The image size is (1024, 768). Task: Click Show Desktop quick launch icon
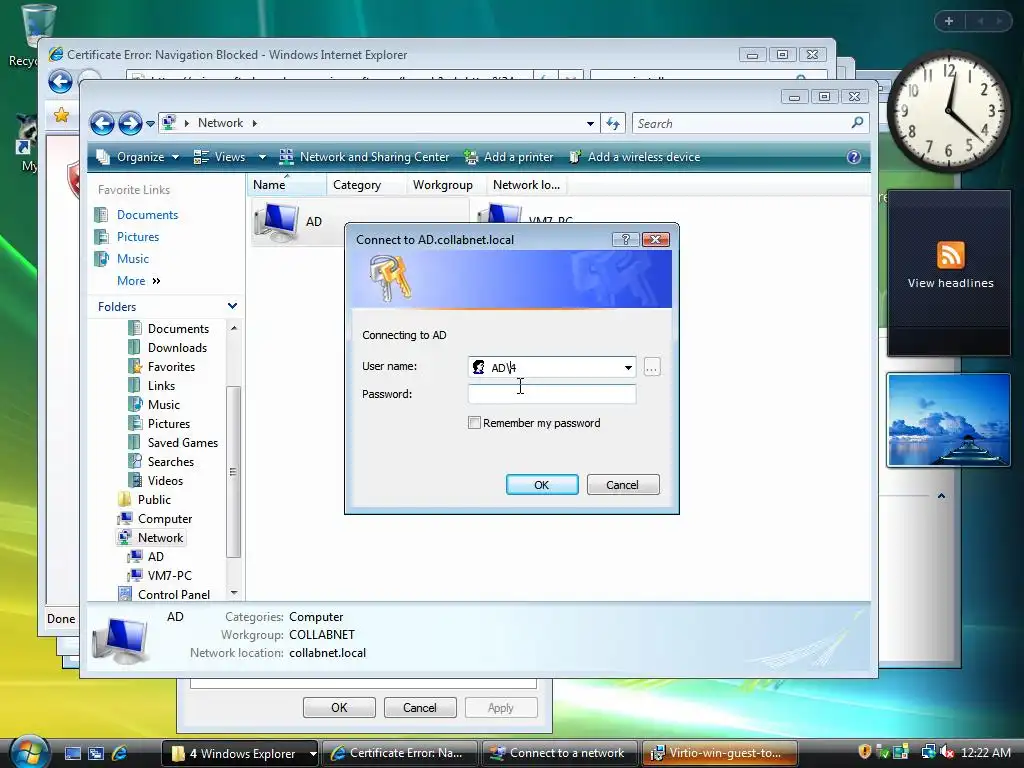72,754
